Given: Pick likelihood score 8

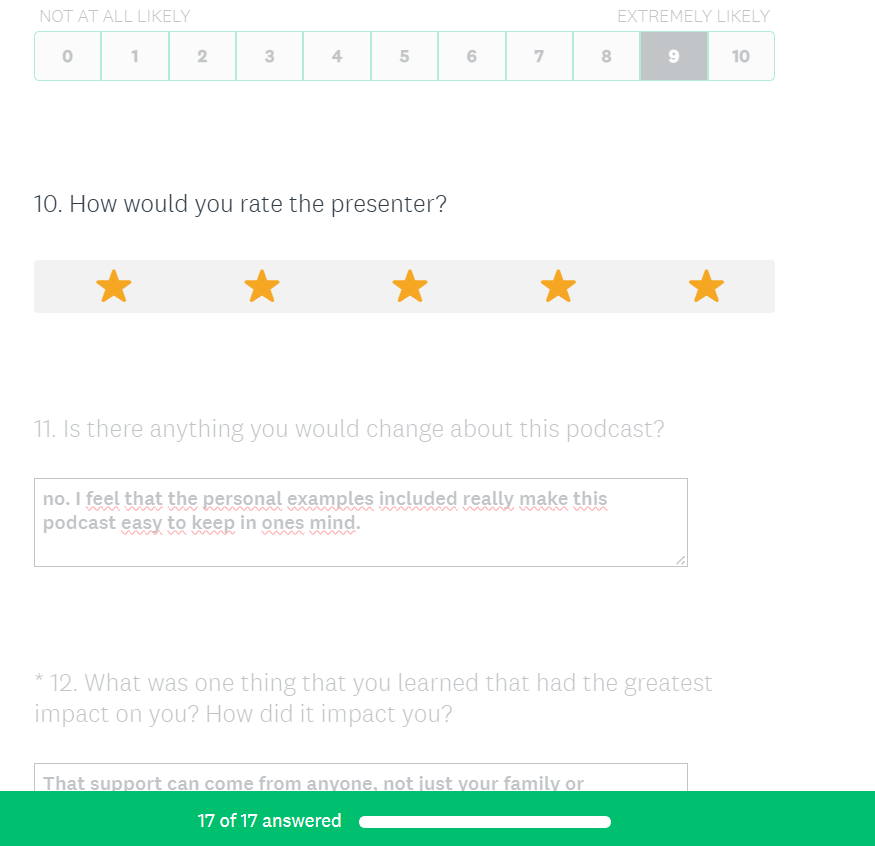Looking at the screenshot, I should 606,56.
